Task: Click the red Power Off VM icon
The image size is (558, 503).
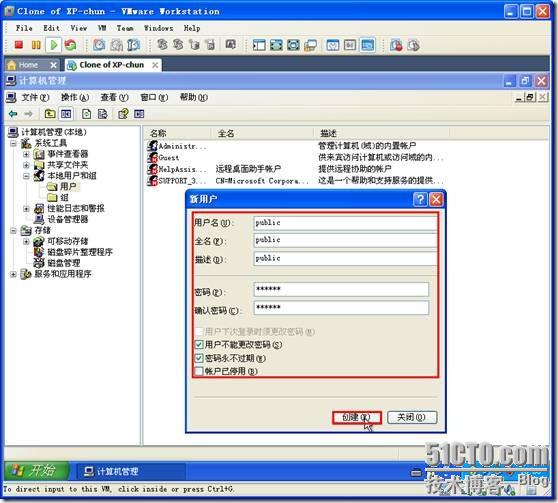Action: 19,45
